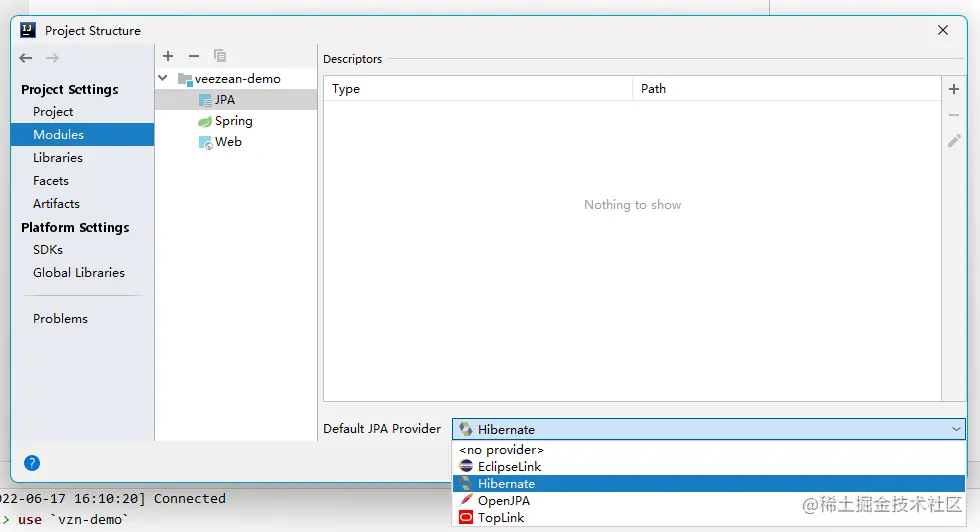Click the remove descriptor minus icon

coord(954,115)
